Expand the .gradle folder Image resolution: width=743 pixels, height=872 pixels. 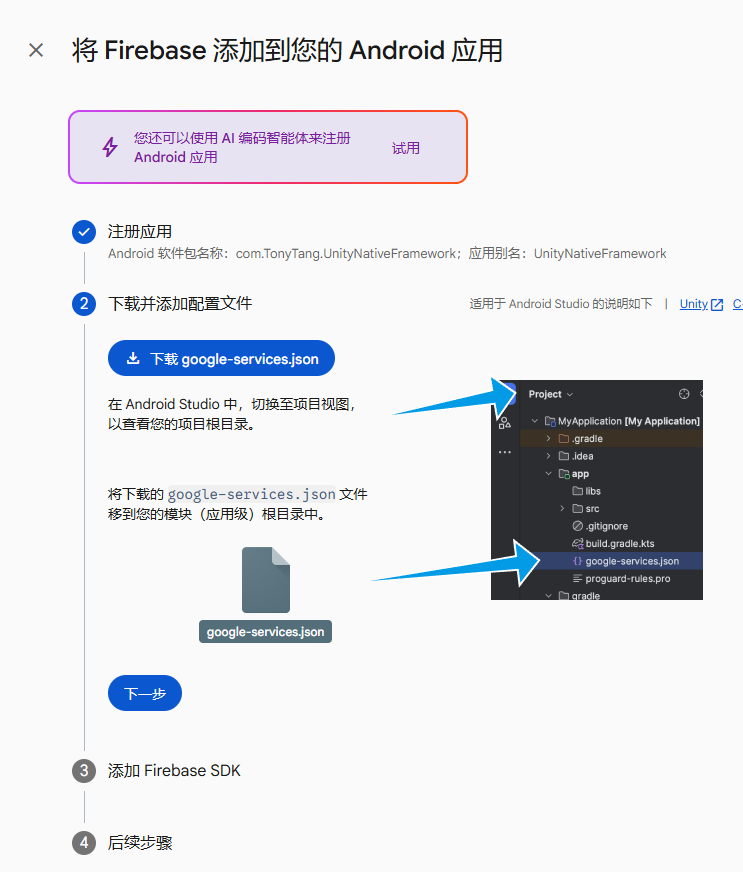(x=548, y=439)
